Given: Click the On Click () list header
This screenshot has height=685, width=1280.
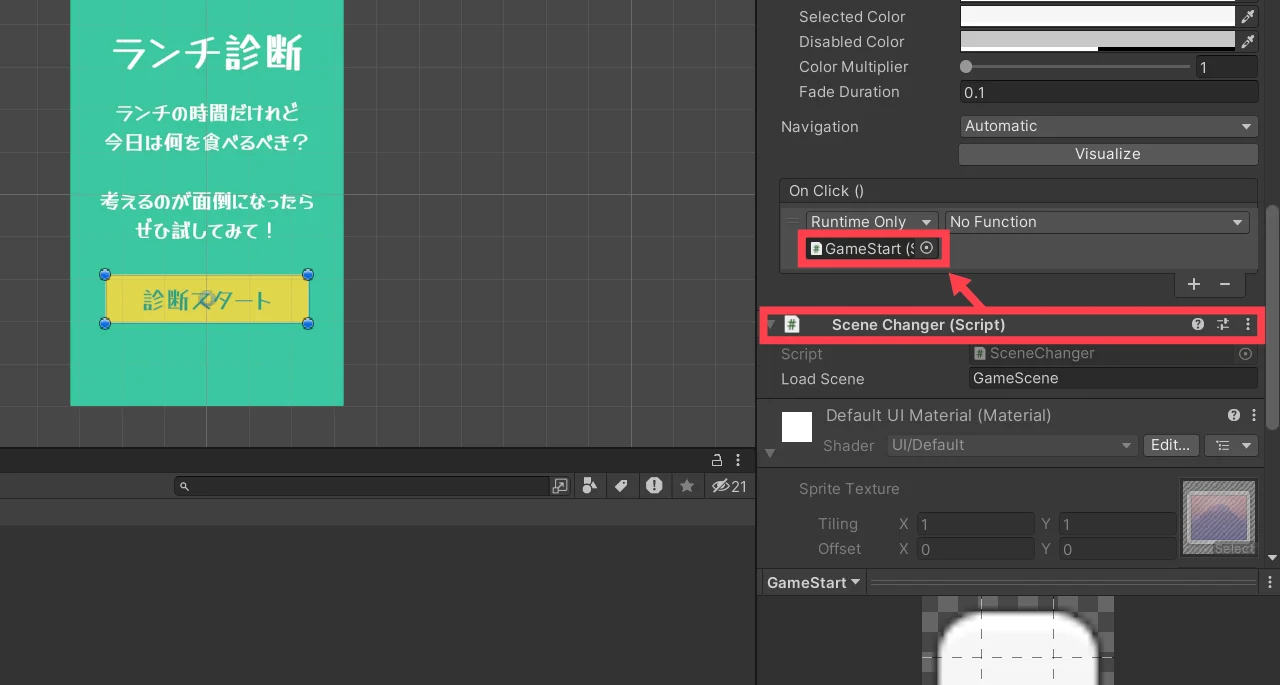Looking at the screenshot, I should click(x=1018, y=191).
